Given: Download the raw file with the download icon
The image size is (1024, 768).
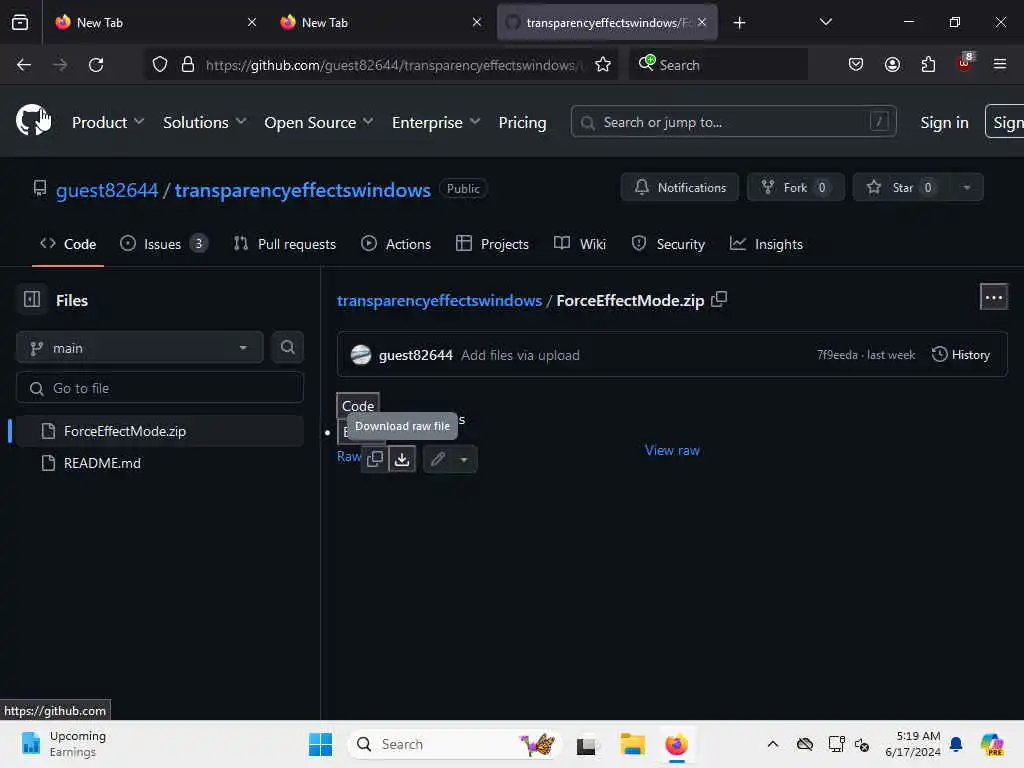Looking at the screenshot, I should tap(402, 459).
